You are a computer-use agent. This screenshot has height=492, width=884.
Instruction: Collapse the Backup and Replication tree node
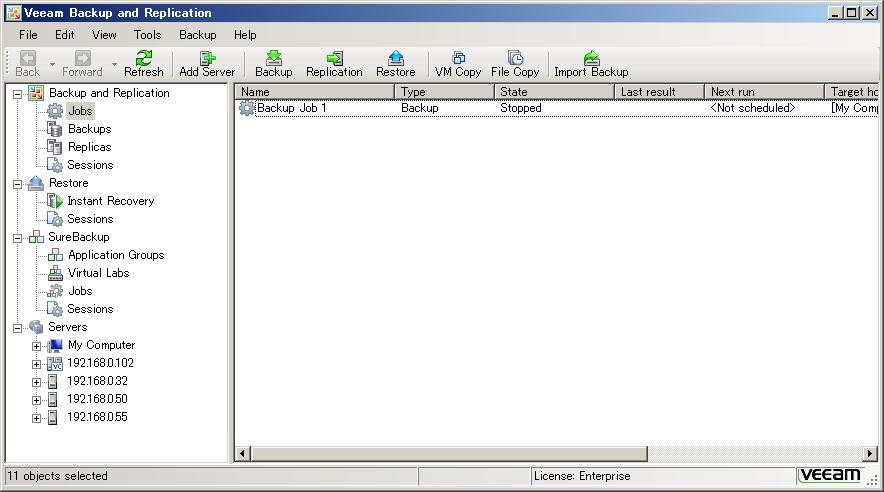click(18, 94)
